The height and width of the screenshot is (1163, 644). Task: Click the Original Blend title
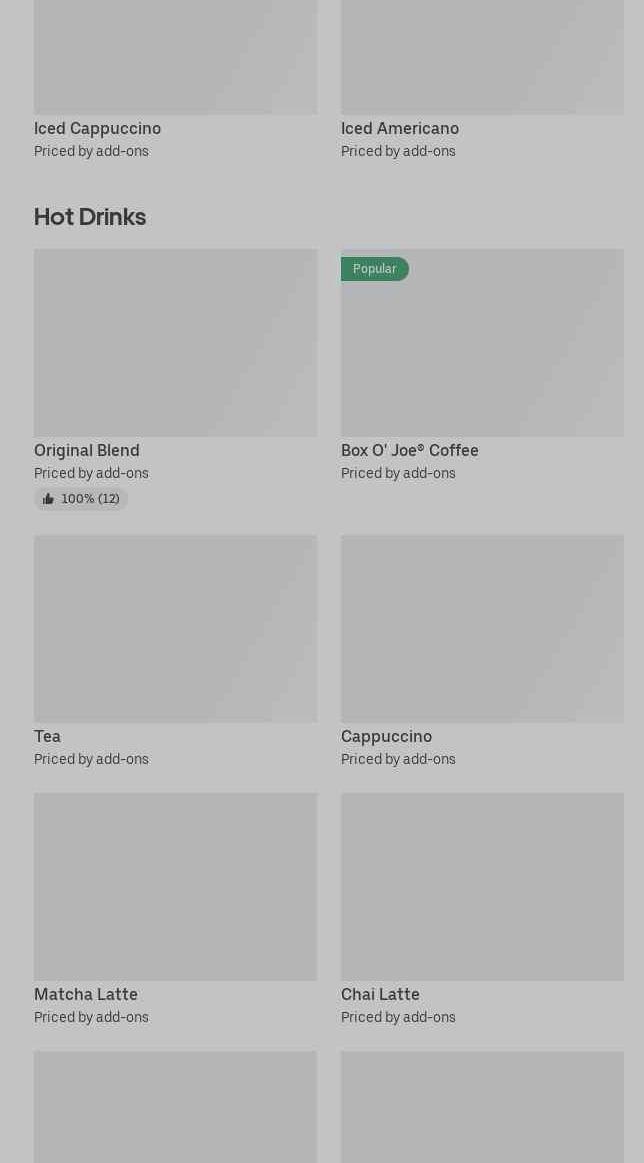click(87, 450)
